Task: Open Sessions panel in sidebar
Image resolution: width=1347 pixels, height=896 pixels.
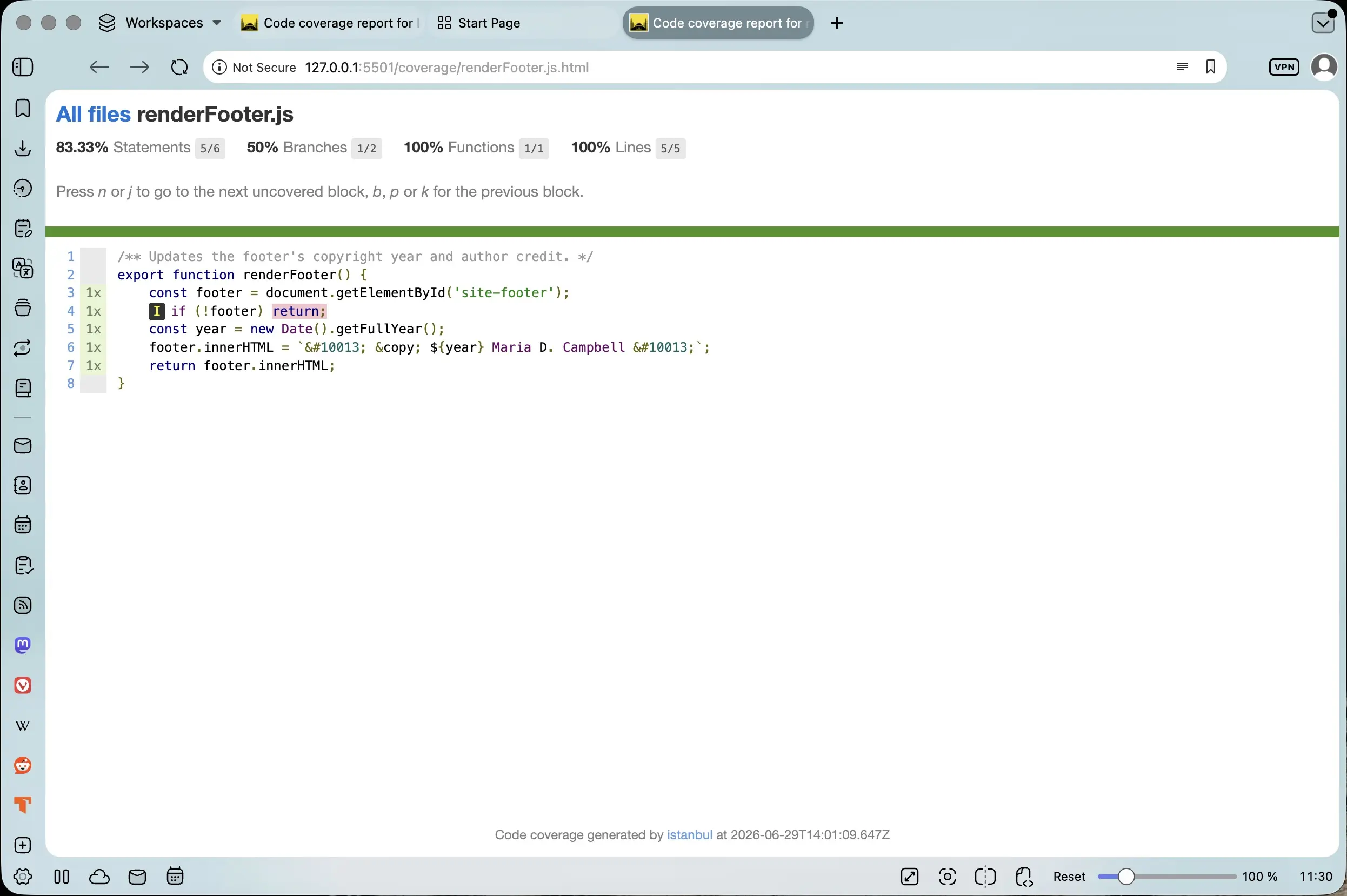Action: [23, 347]
